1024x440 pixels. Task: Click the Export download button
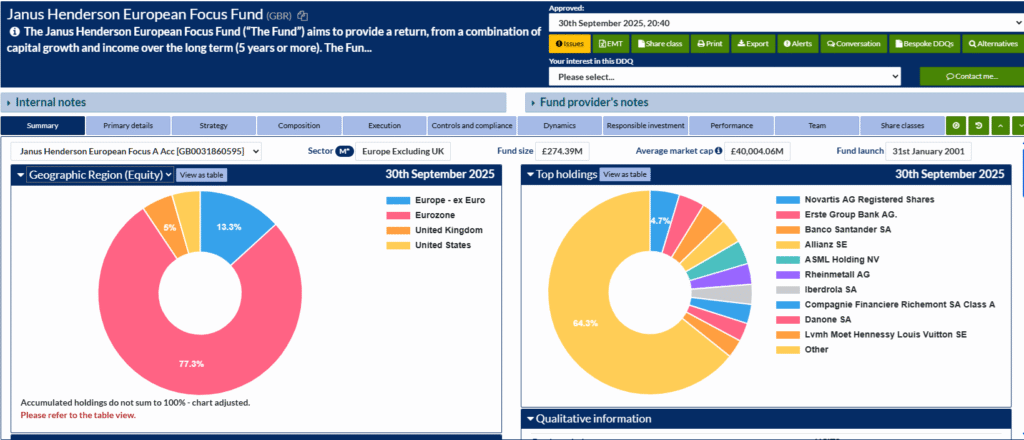[x=753, y=44]
